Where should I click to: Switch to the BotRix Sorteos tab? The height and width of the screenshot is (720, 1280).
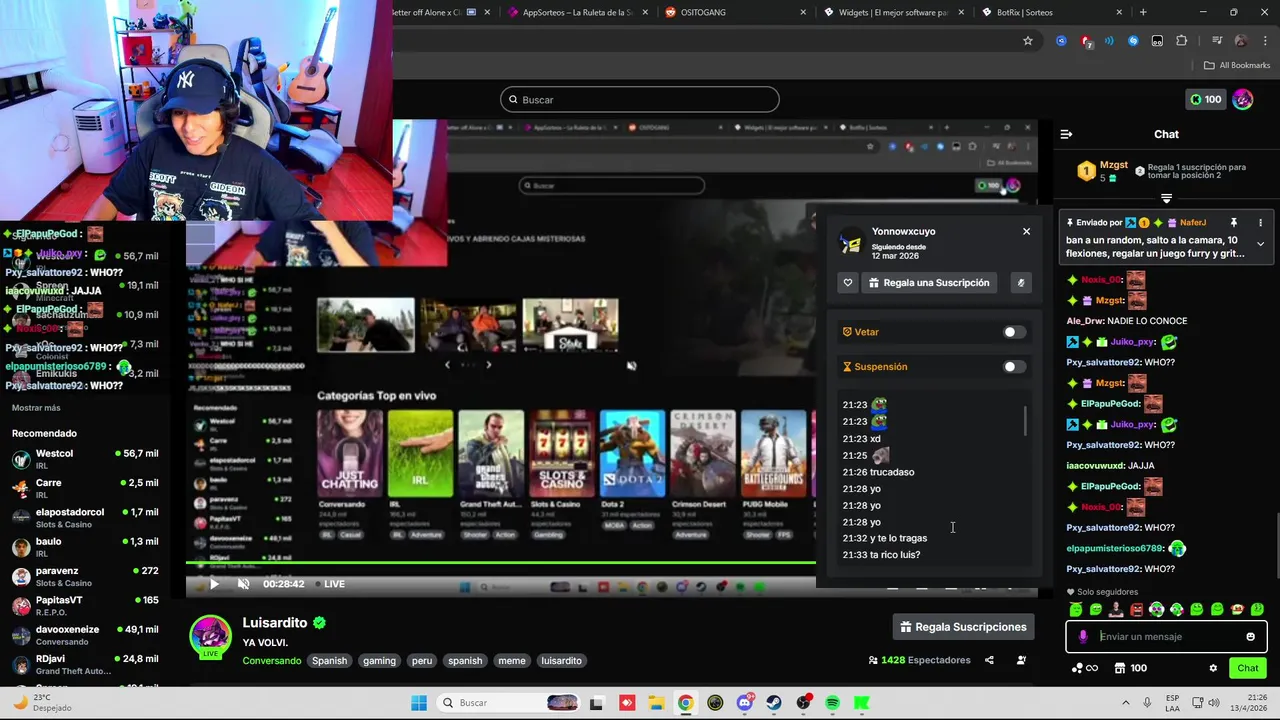[x=1050, y=13]
